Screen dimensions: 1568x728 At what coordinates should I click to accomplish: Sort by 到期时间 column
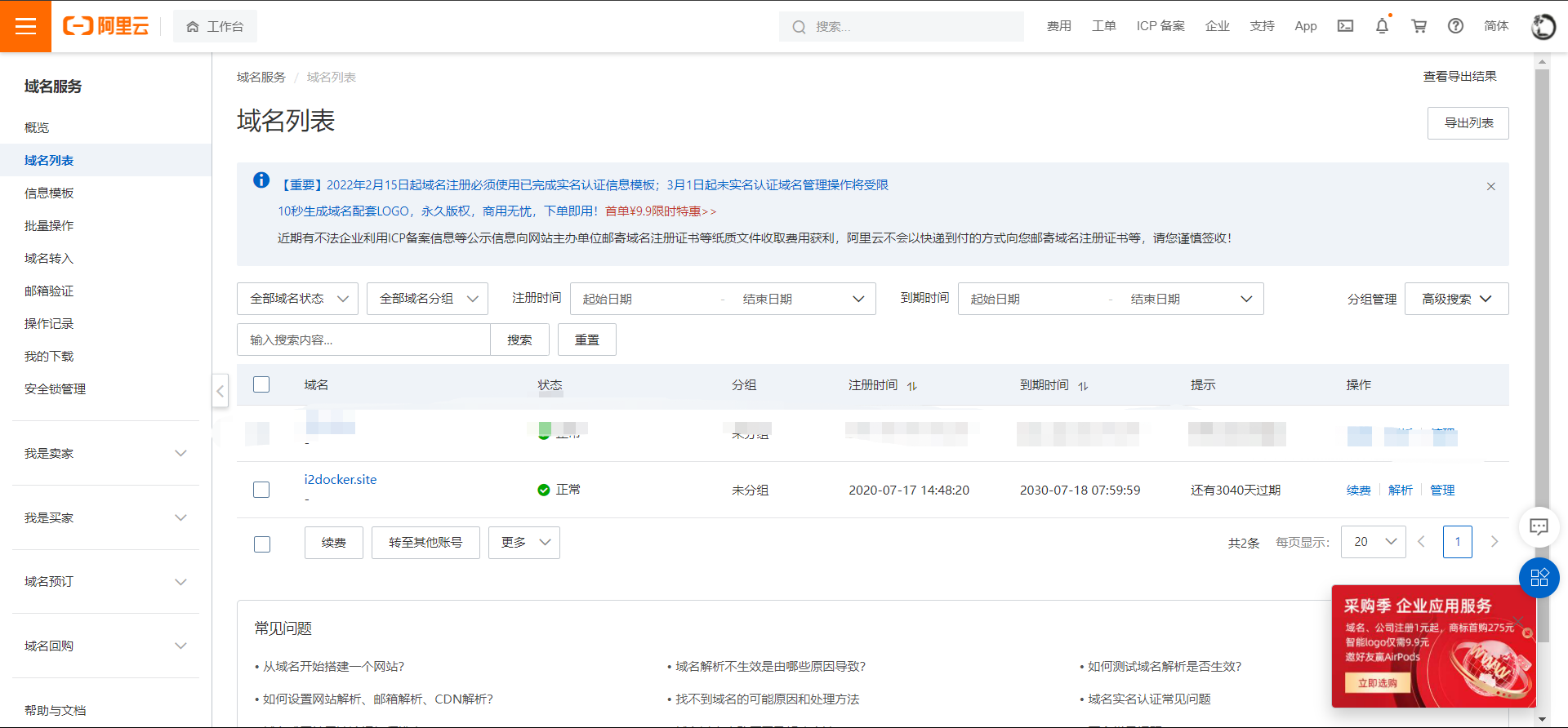[x=1083, y=386]
